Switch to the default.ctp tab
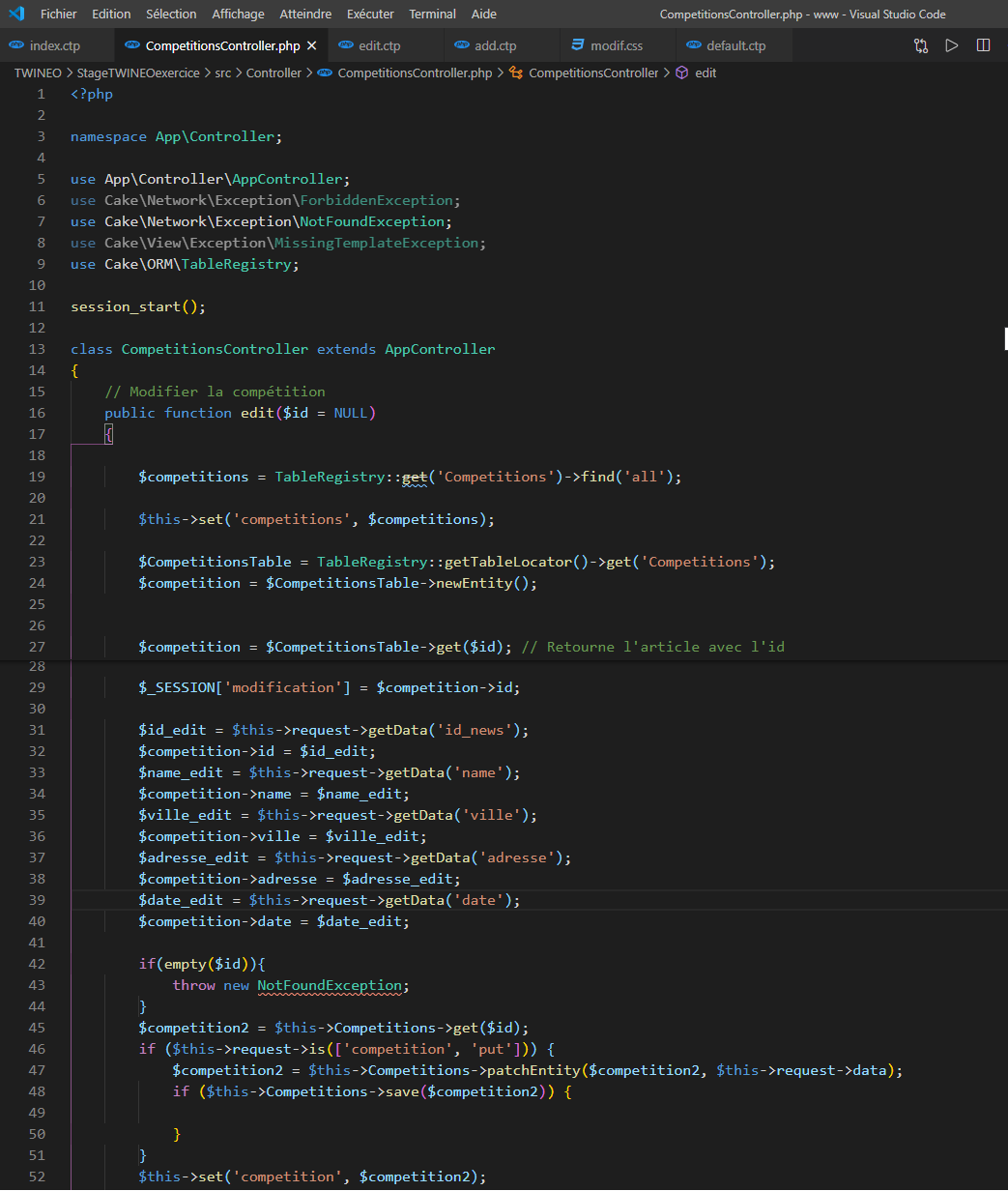This screenshot has height=1191, width=1008. pos(735,45)
